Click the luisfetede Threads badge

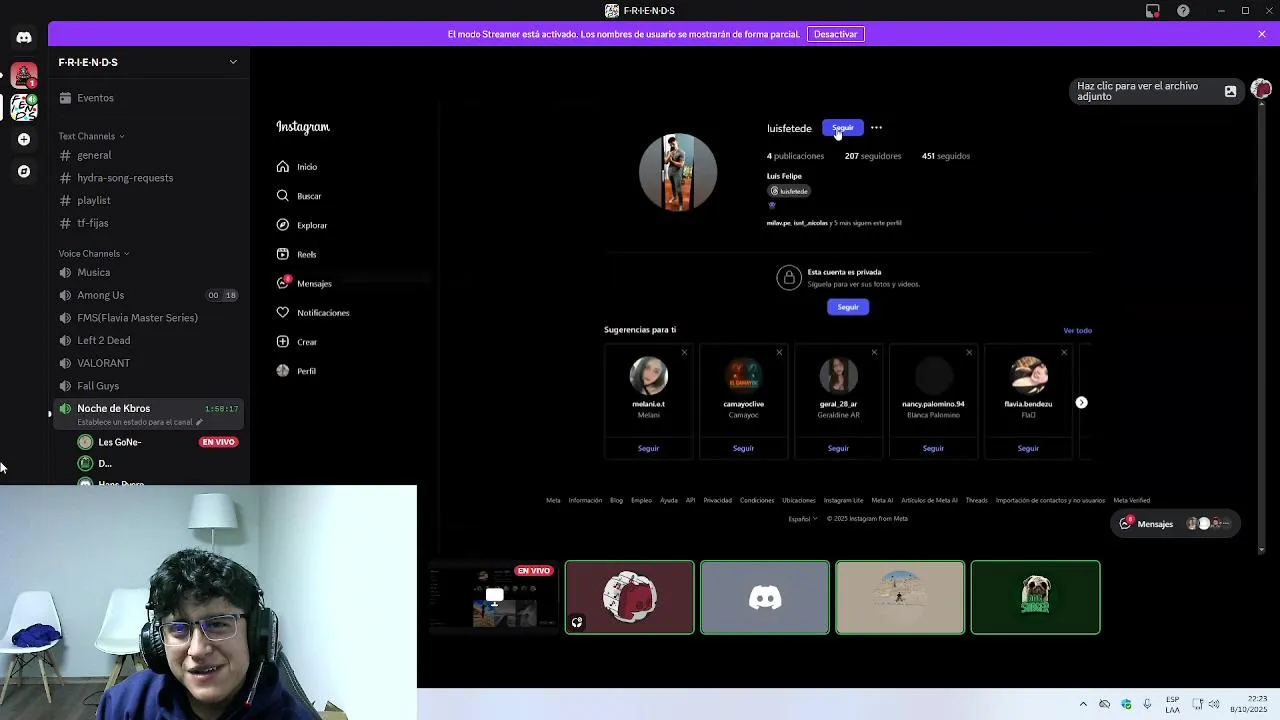[x=789, y=191]
